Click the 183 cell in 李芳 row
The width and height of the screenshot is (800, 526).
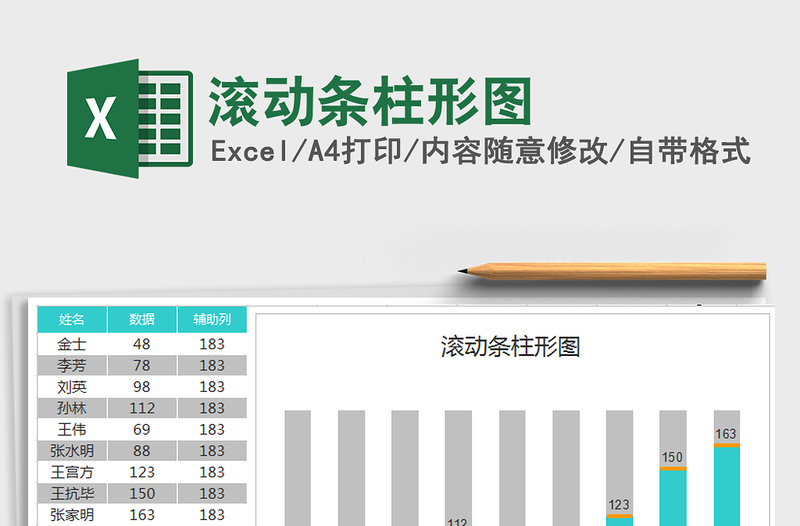tap(212, 365)
